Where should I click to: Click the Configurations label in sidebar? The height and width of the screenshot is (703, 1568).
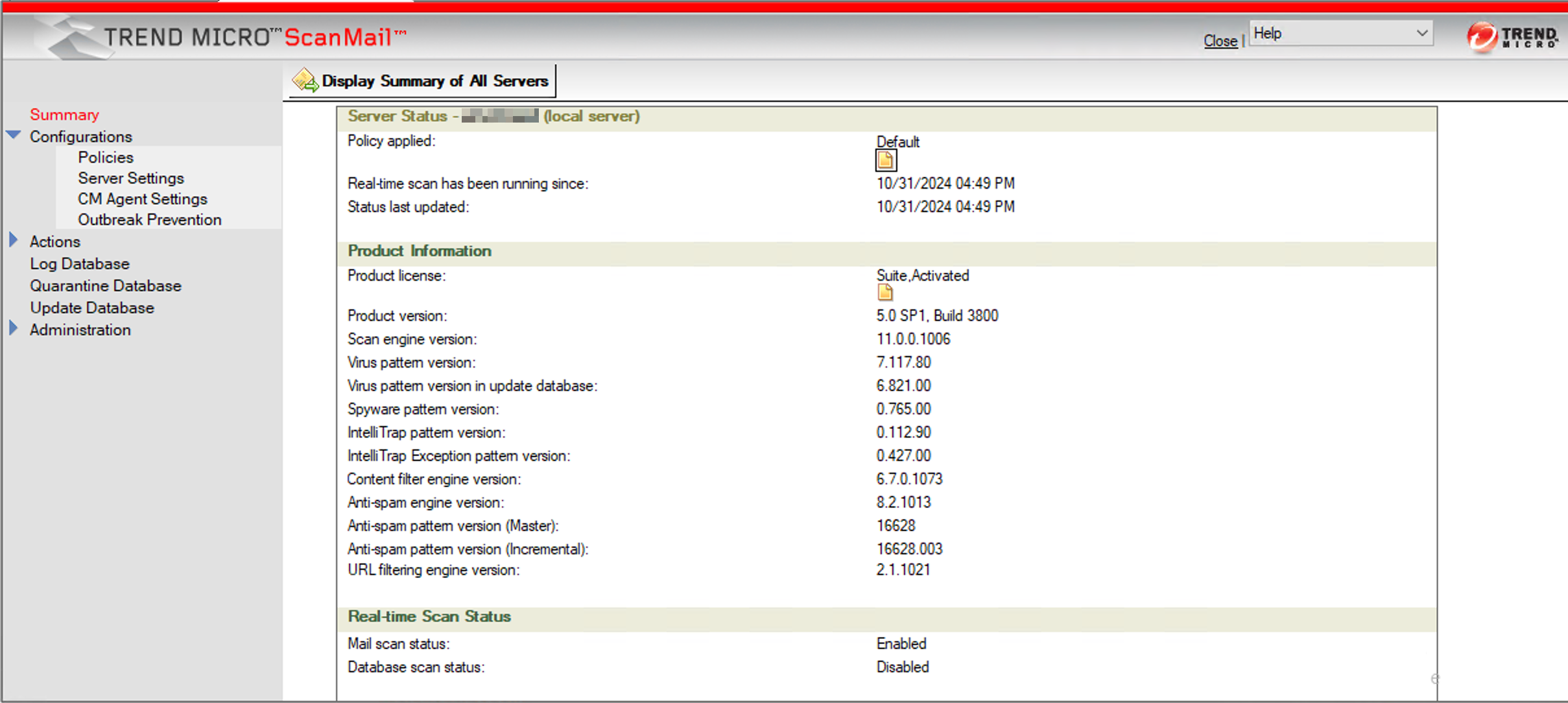pos(81,137)
